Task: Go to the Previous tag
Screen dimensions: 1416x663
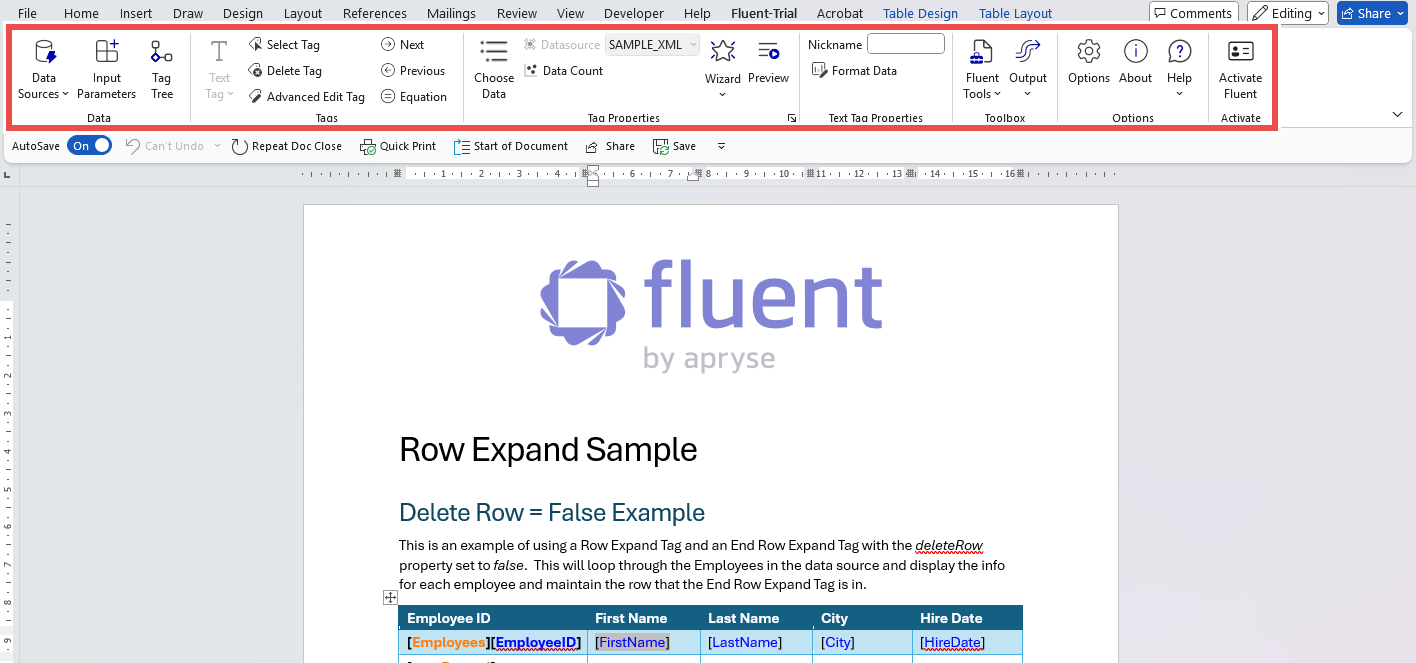Action: (413, 71)
